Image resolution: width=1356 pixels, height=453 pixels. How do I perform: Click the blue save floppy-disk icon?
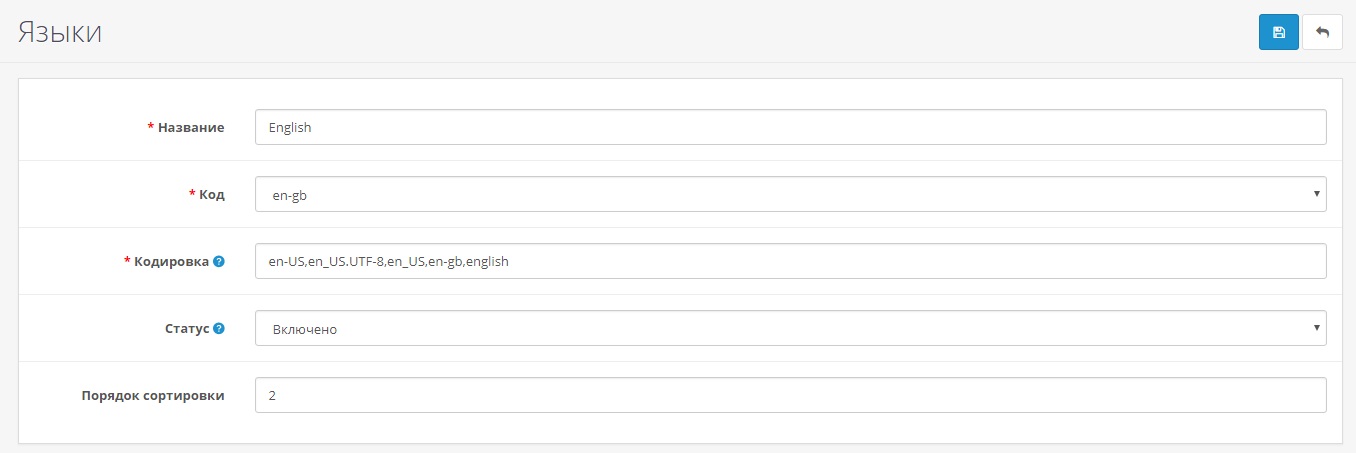coord(1278,32)
